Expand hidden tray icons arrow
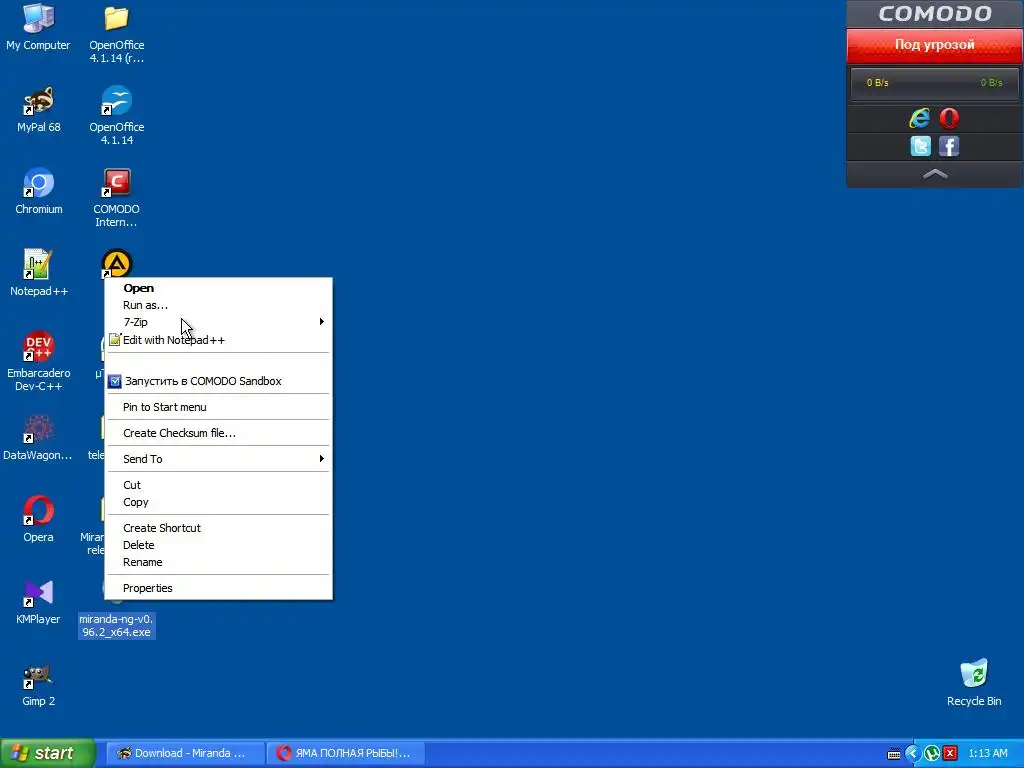Image resolution: width=1024 pixels, height=768 pixels. (x=913, y=754)
